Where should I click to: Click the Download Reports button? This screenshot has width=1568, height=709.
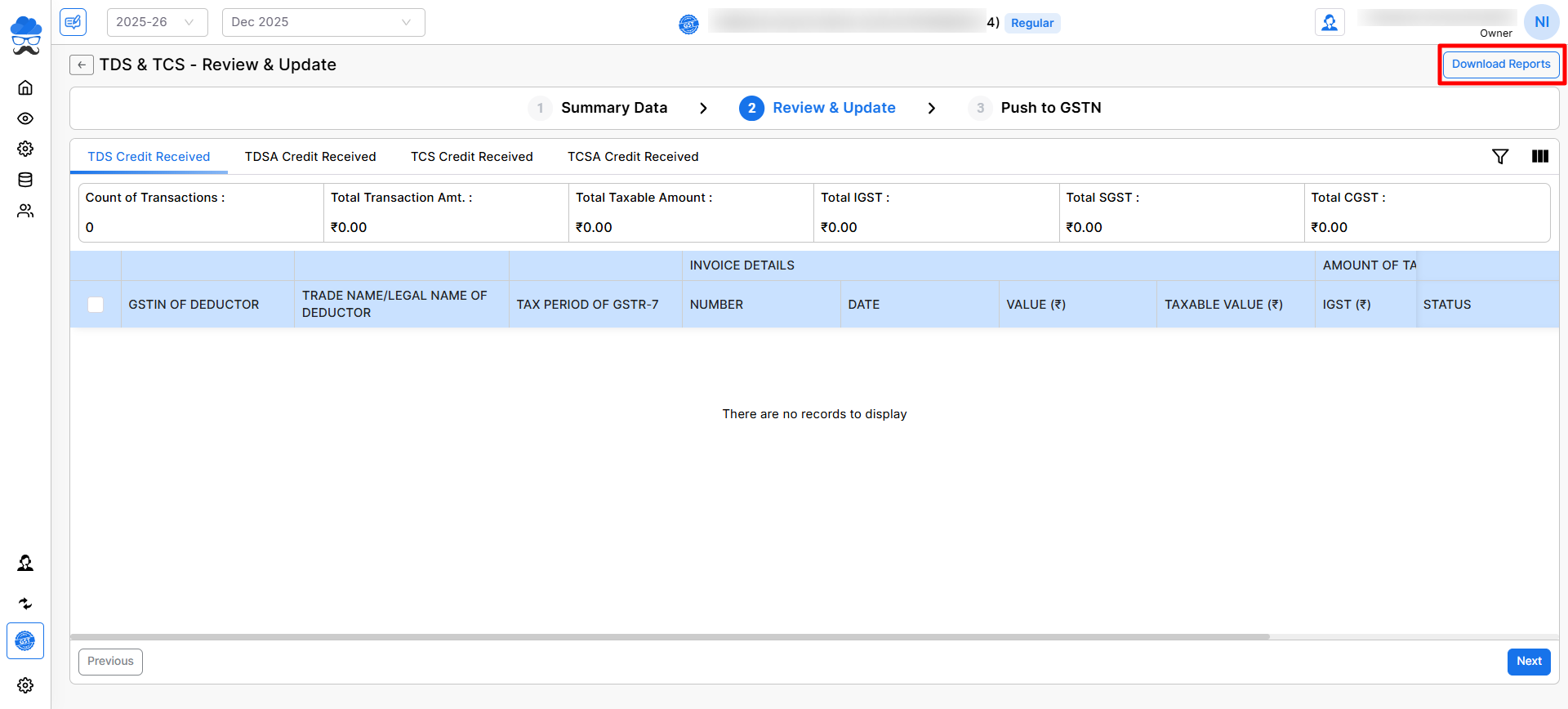tap(1500, 65)
